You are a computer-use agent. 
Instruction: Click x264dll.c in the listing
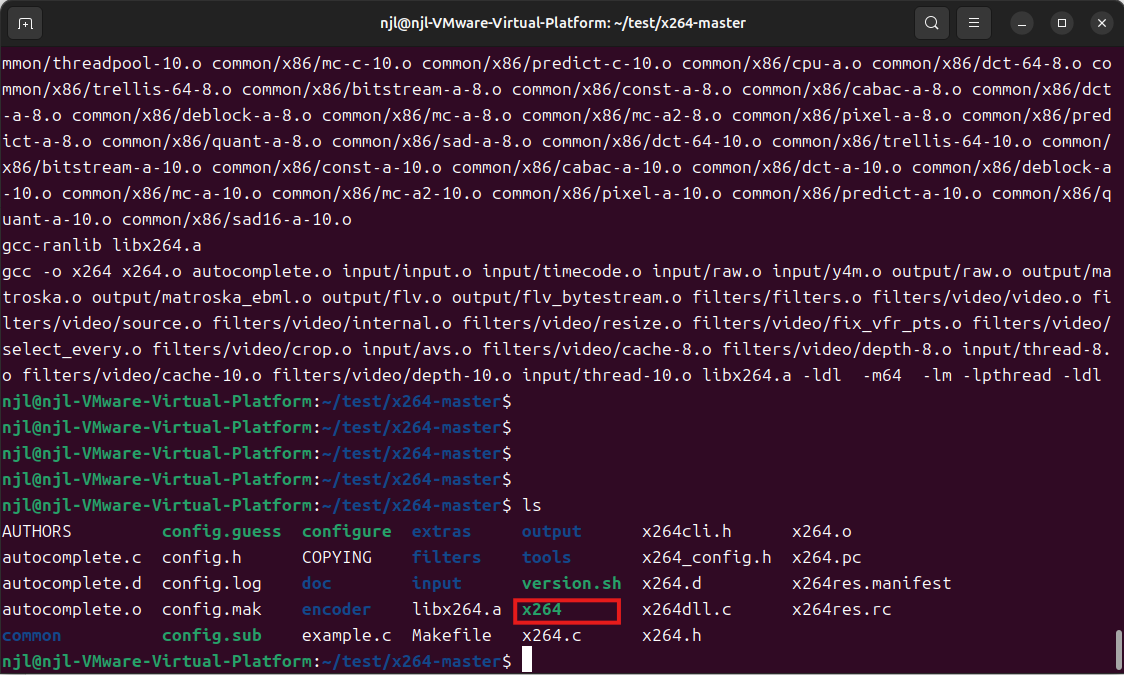(687, 609)
